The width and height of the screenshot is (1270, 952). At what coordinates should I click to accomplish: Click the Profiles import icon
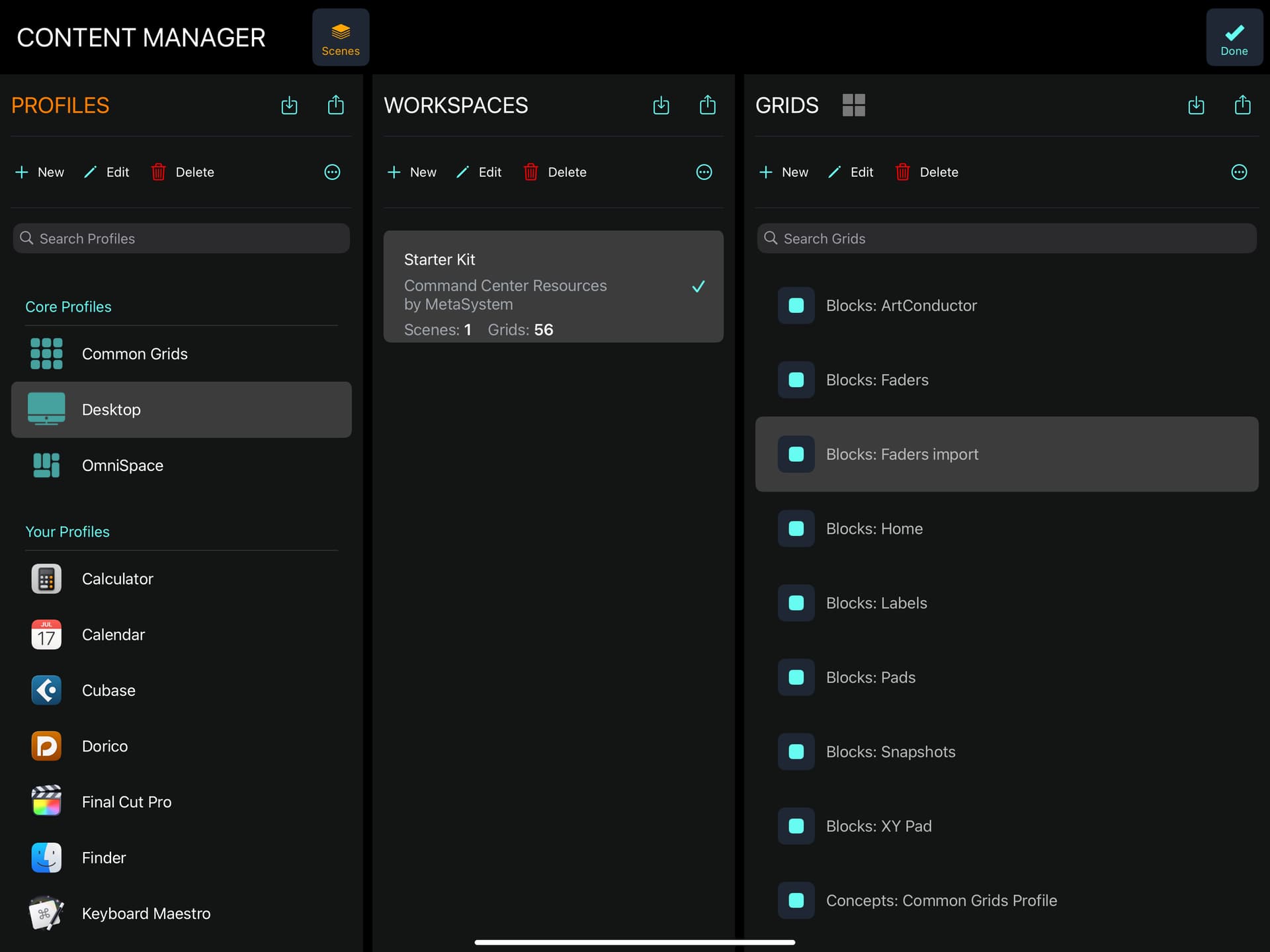(289, 105)
